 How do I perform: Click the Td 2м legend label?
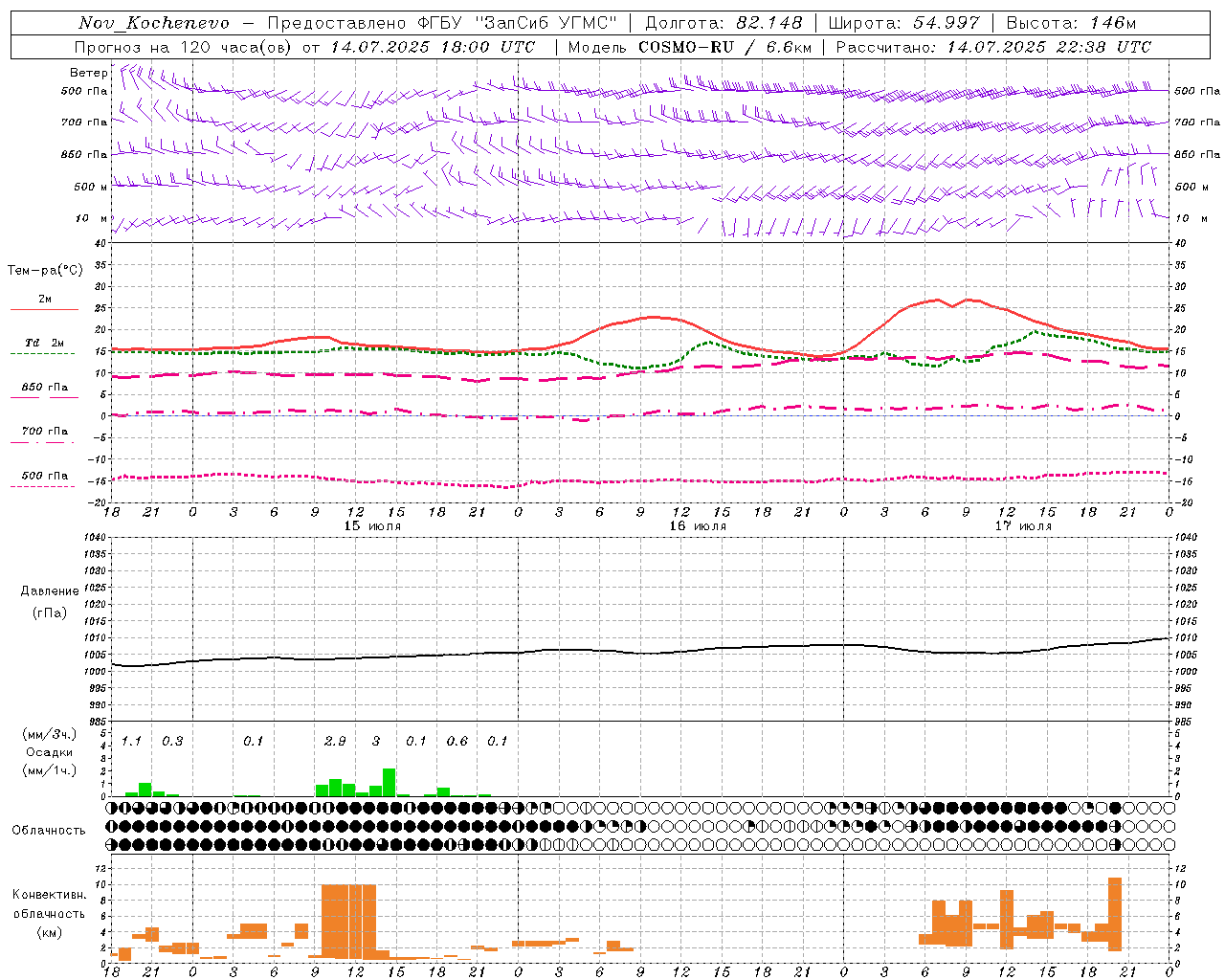[44, 343]
